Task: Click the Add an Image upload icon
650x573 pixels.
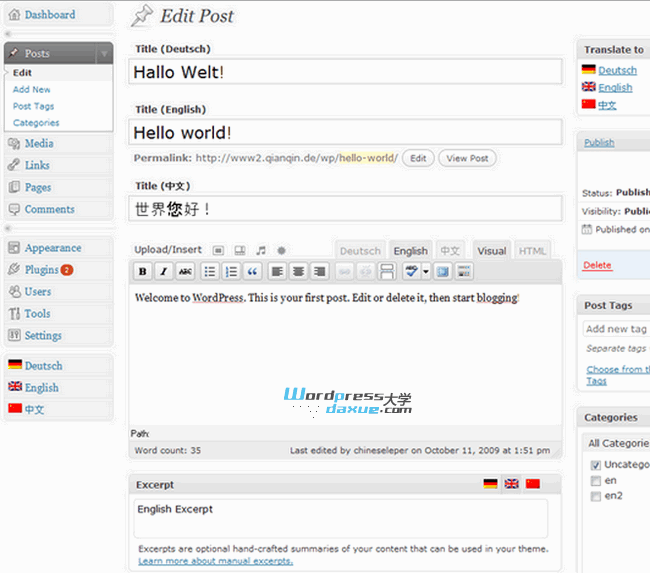Action: (218, 250)
